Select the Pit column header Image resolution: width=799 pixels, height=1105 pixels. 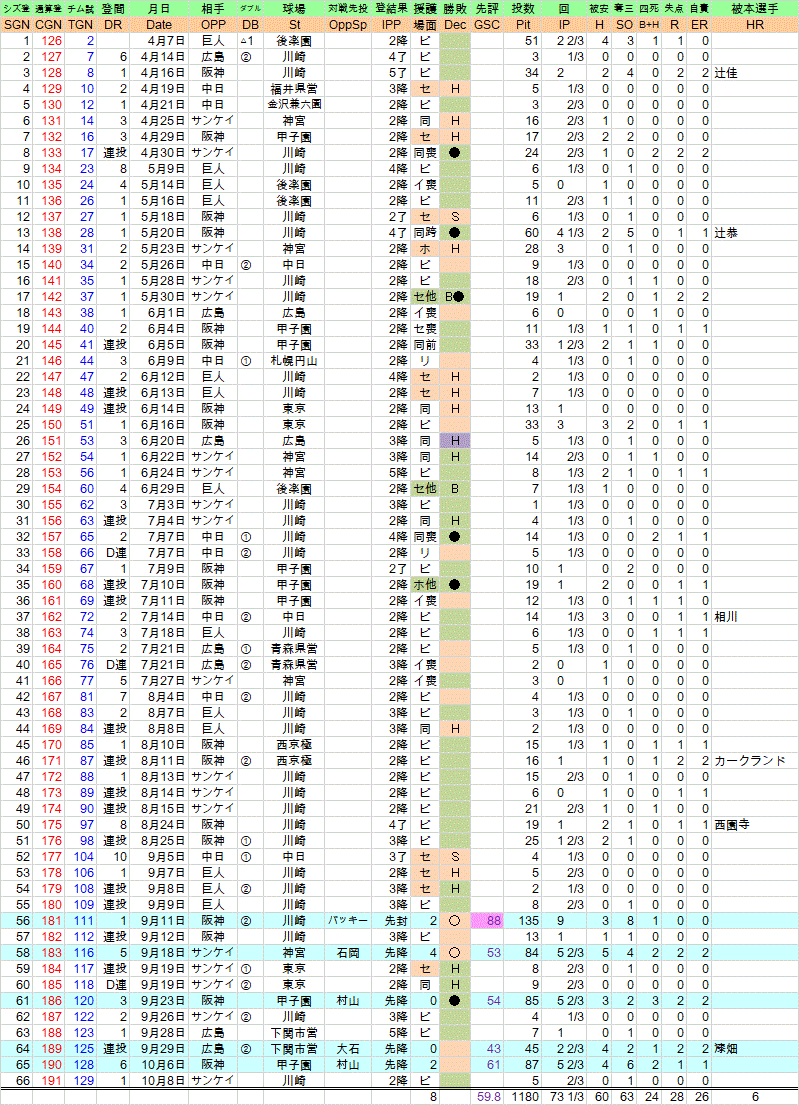[x=523, y=25]
